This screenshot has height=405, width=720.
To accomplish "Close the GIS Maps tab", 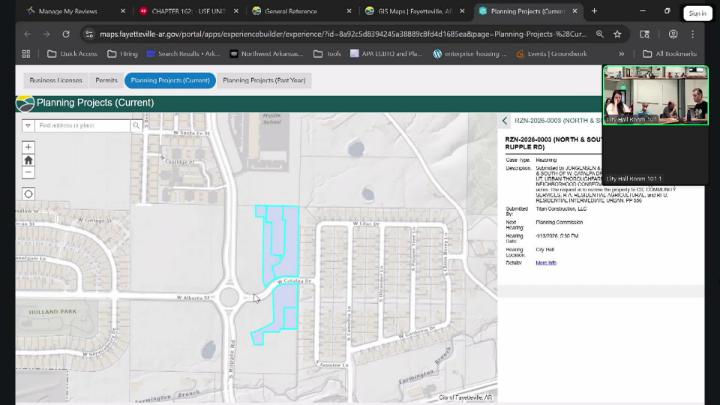I will tap(462, 11).
